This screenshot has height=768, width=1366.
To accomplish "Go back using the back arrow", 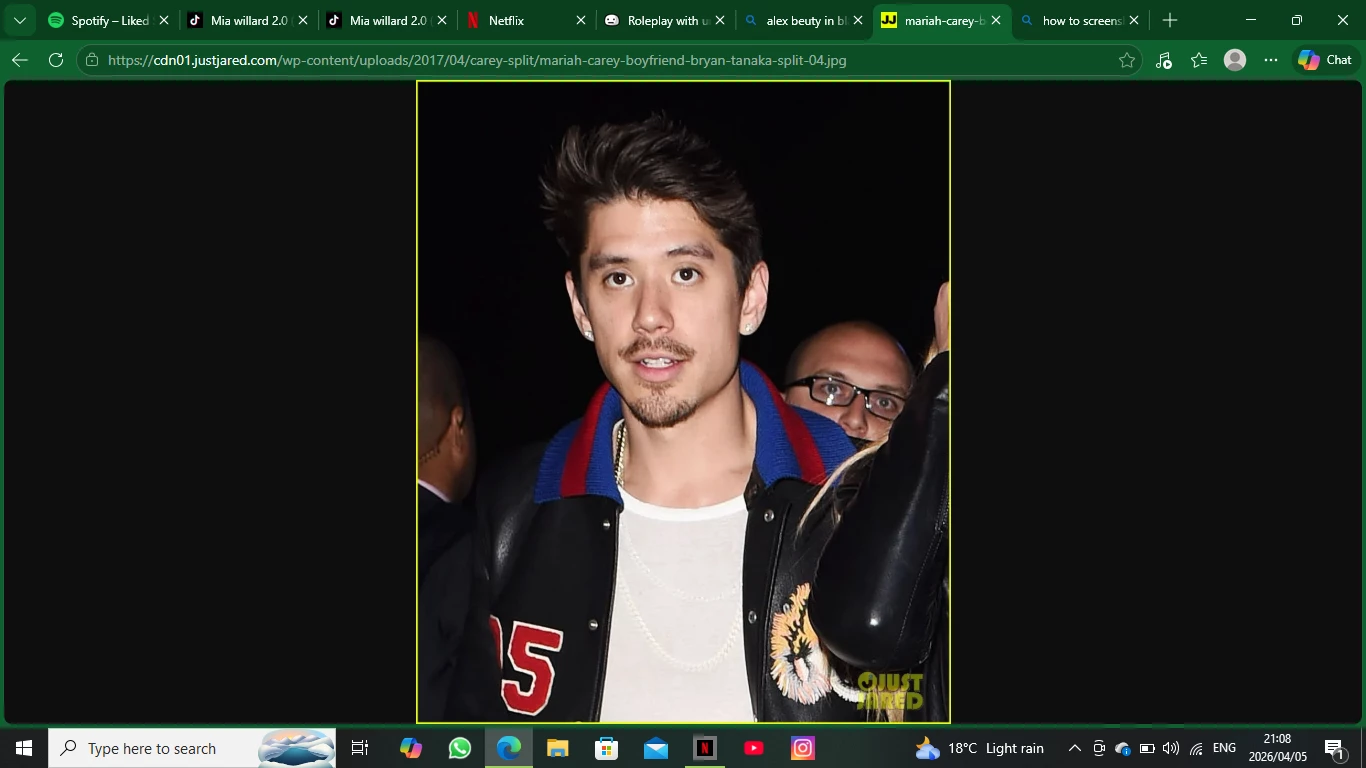I will (20, 60).
